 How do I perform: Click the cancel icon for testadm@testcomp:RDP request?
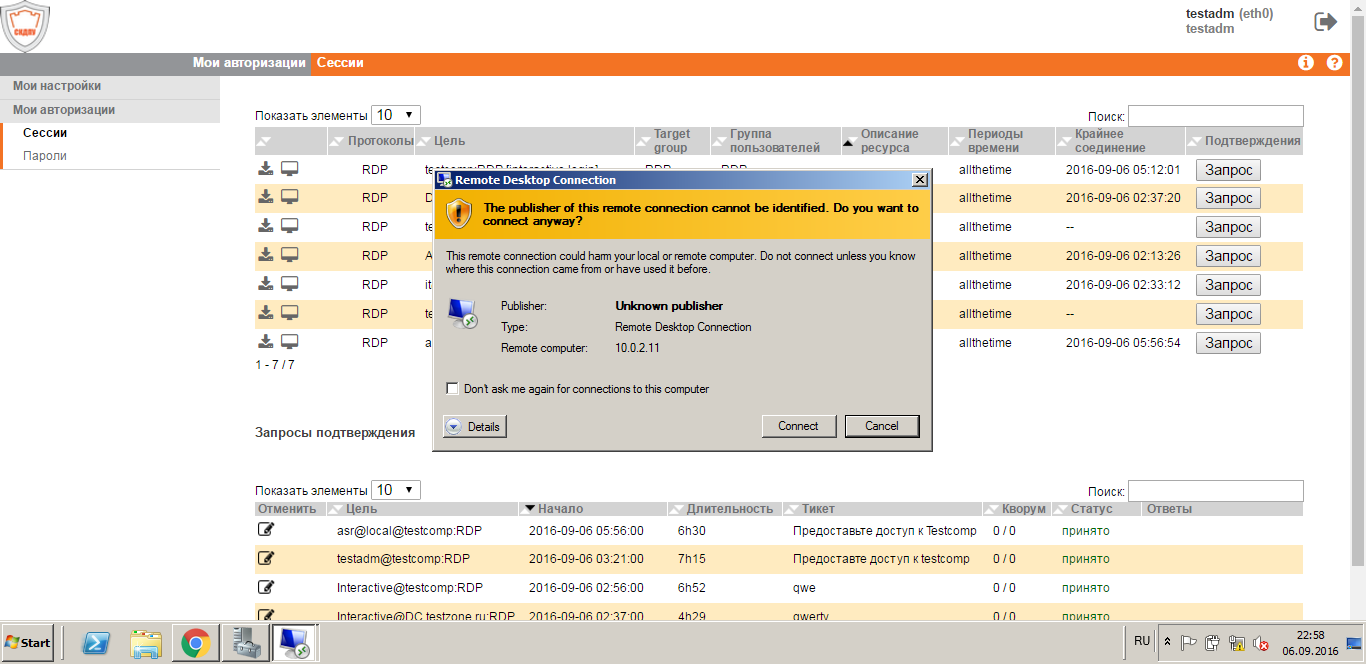(x=266, y=558)
